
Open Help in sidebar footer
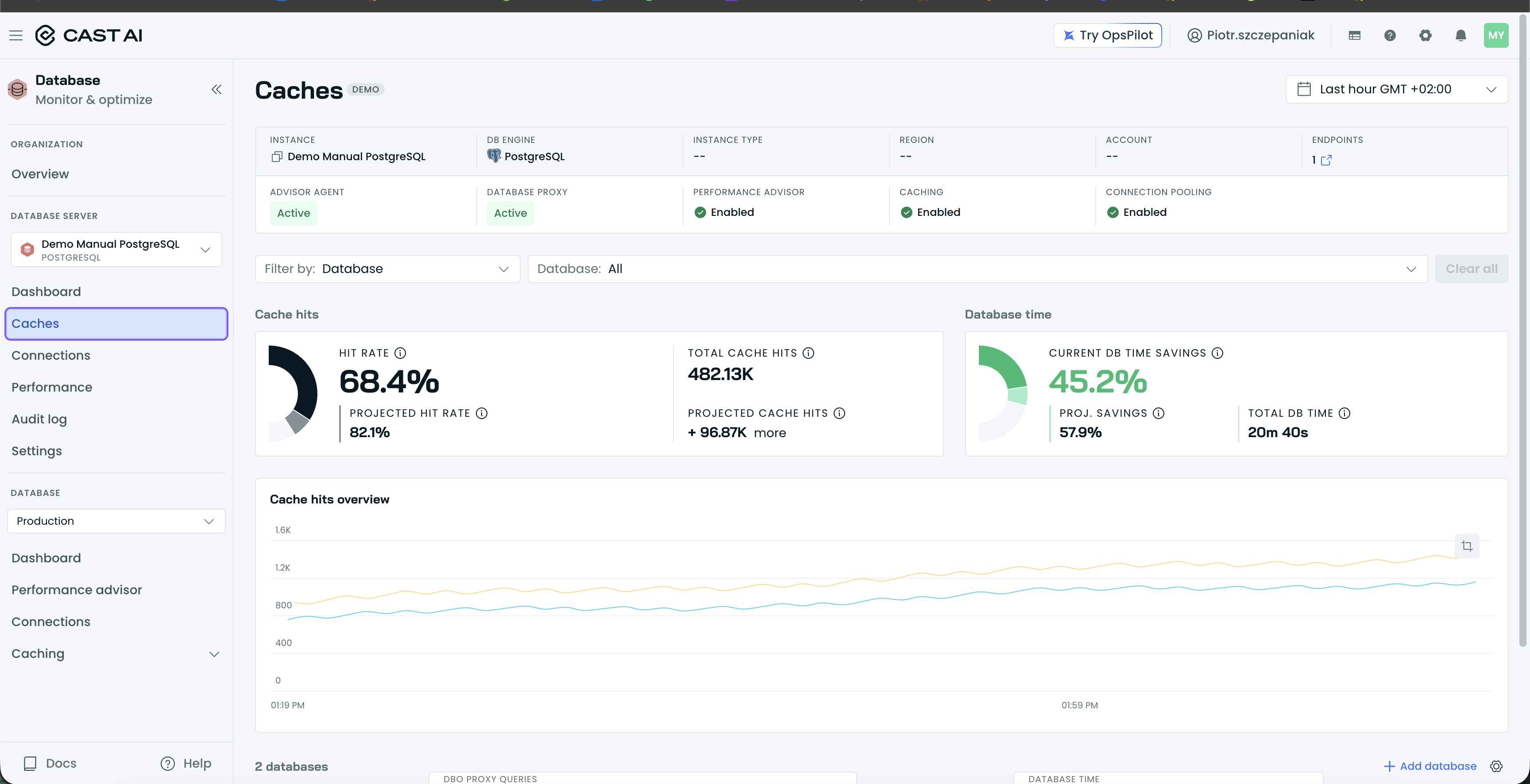point(186,763)
